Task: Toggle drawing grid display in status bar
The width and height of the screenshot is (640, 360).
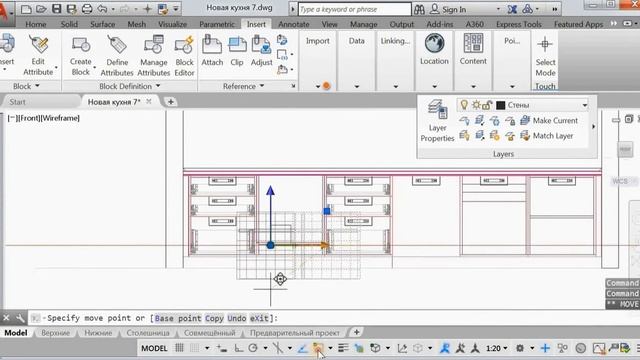Action: 179,348
